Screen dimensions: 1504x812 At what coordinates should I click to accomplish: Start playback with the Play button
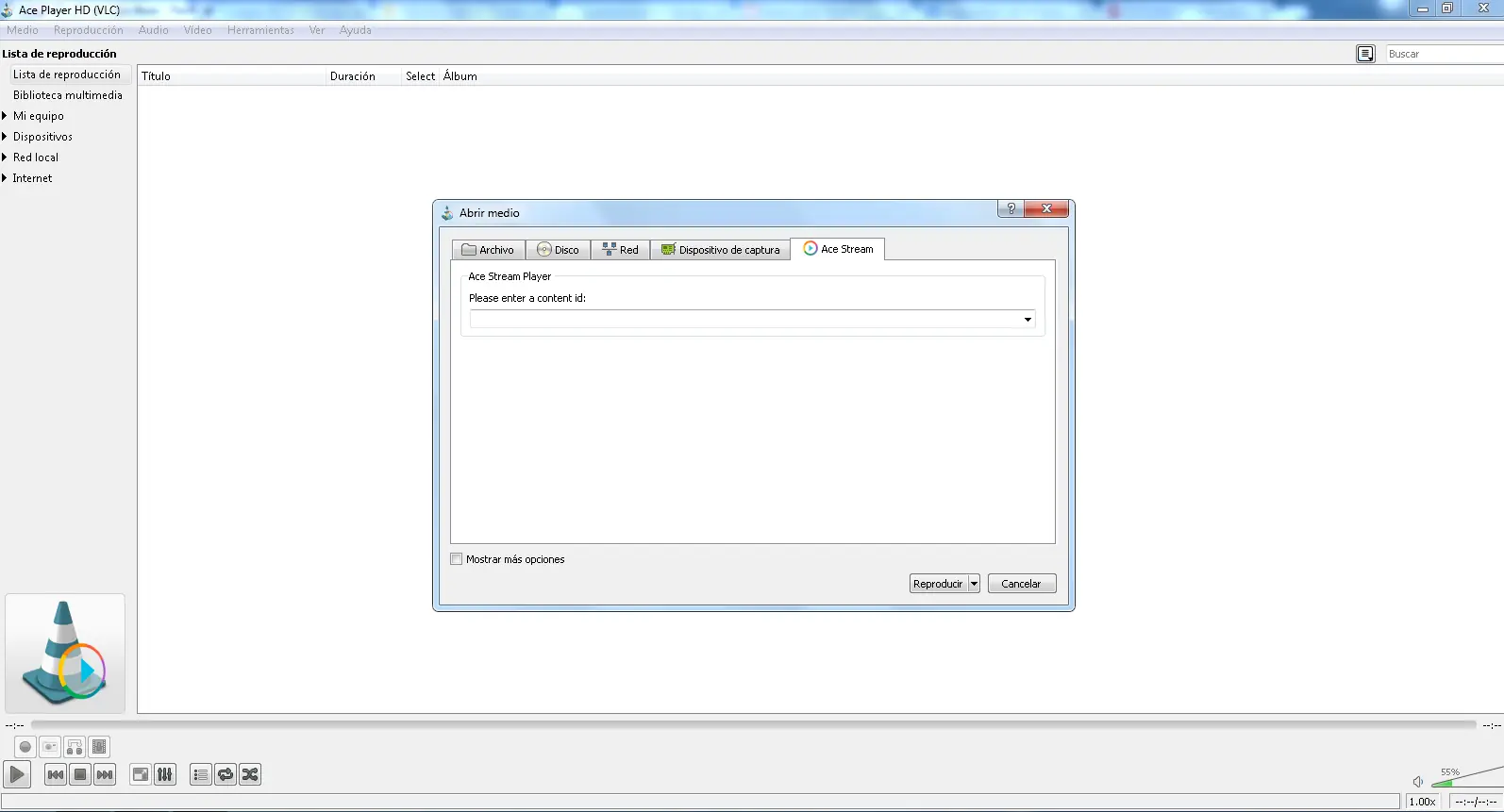[x=17, y=774]
